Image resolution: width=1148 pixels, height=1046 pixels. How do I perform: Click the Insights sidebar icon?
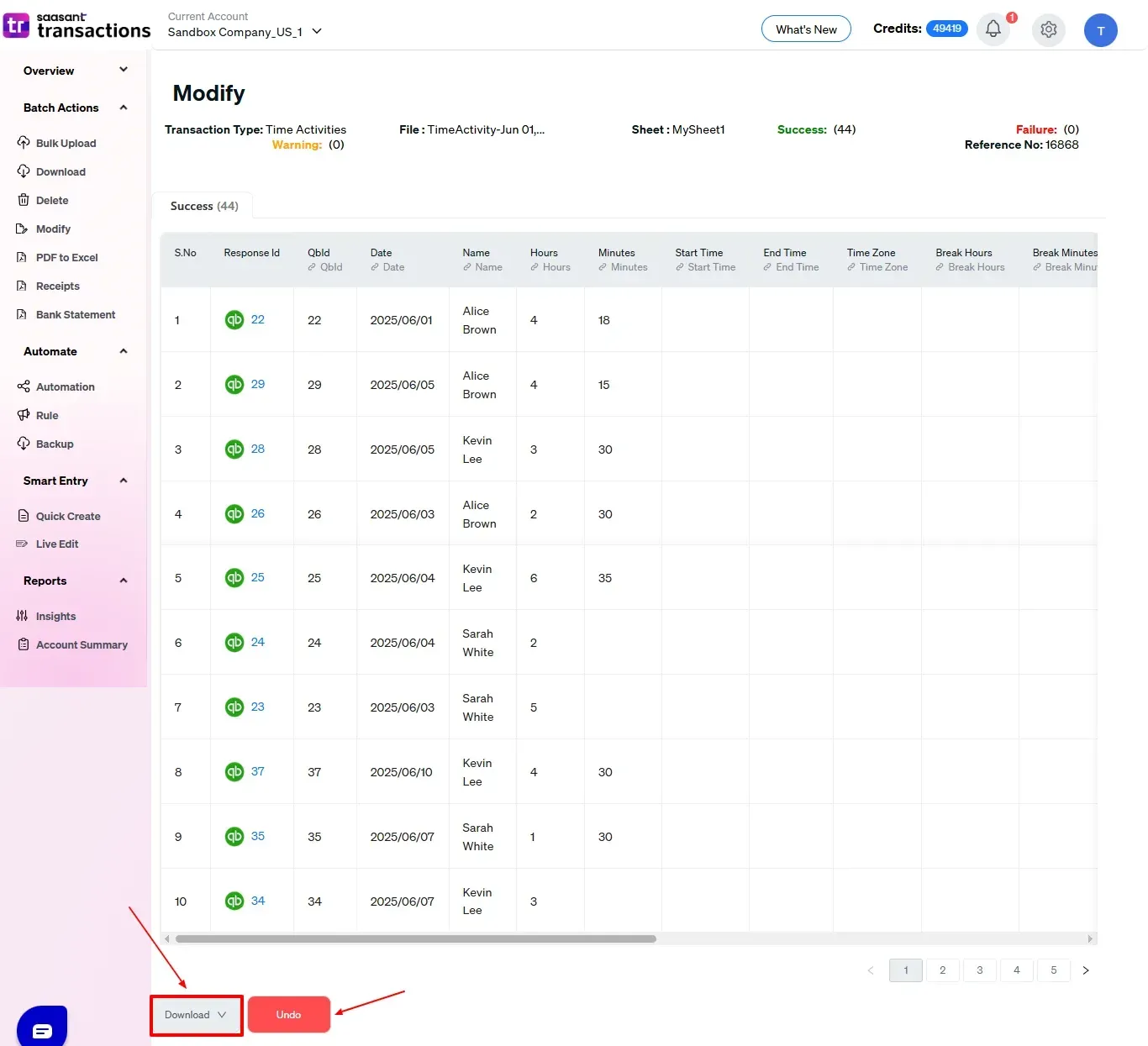click(x=23, y=615)
